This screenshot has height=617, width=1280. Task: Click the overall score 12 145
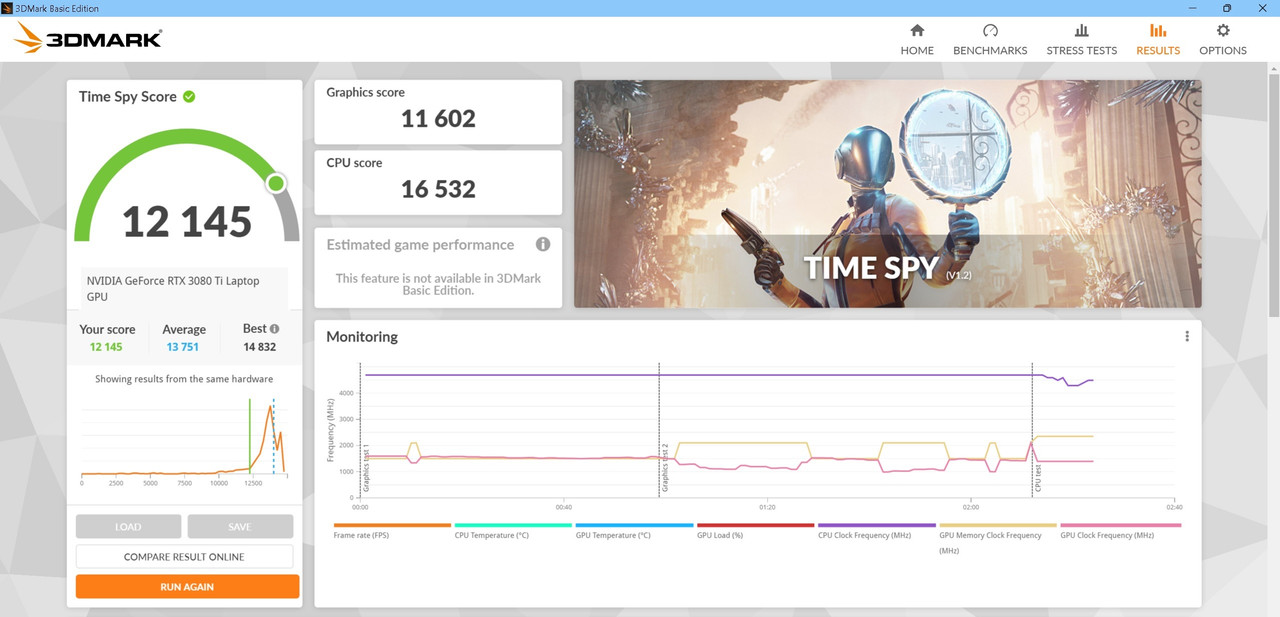(x=187, y=221)
